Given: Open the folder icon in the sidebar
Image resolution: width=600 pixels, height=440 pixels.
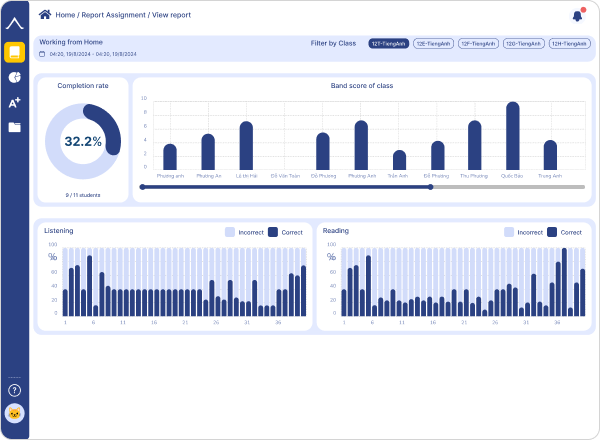Looking at the screenshot, I should click(x=14, y=127).
